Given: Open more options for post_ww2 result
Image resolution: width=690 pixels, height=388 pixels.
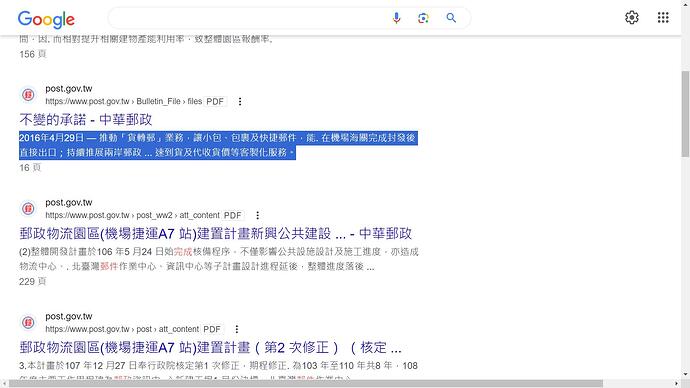Looking at the screenshot, I should tap(257, 216).
